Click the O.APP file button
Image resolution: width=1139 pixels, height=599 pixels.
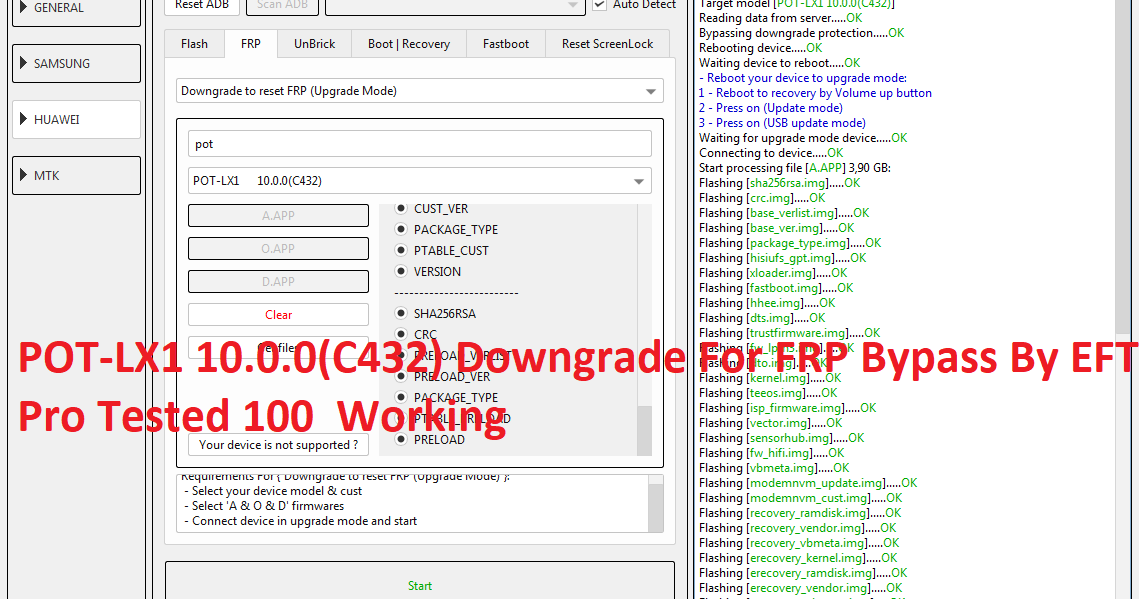278,248
